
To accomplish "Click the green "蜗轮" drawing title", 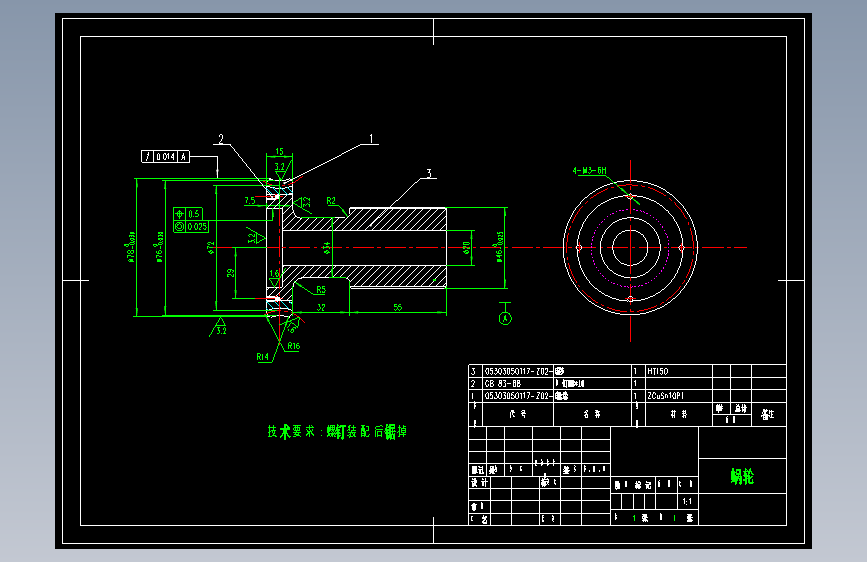I will click(x=742, y=476).
